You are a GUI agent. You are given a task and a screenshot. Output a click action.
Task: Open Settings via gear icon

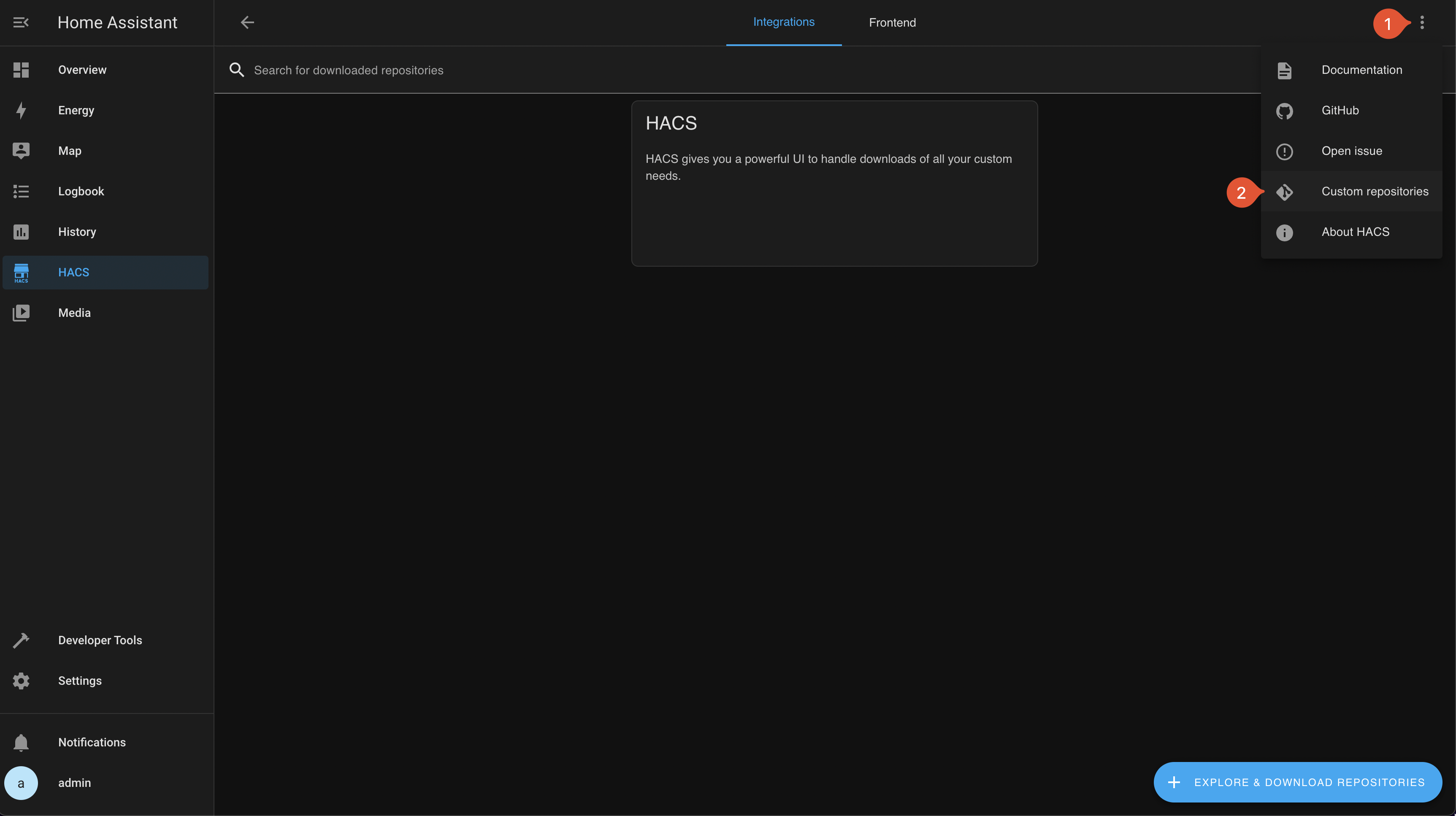(x=21, y=681)
